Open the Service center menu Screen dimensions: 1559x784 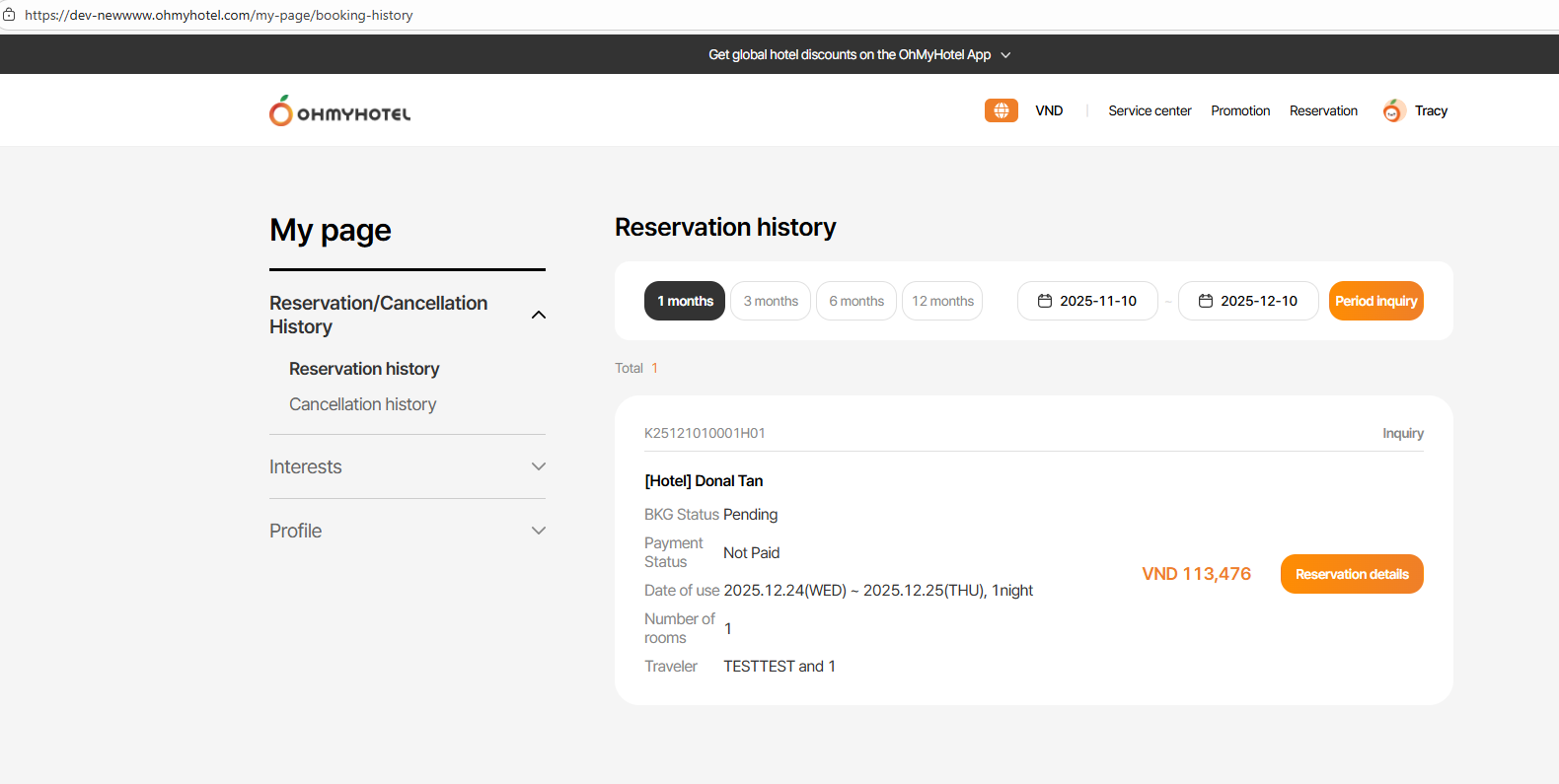(1150, 110)
